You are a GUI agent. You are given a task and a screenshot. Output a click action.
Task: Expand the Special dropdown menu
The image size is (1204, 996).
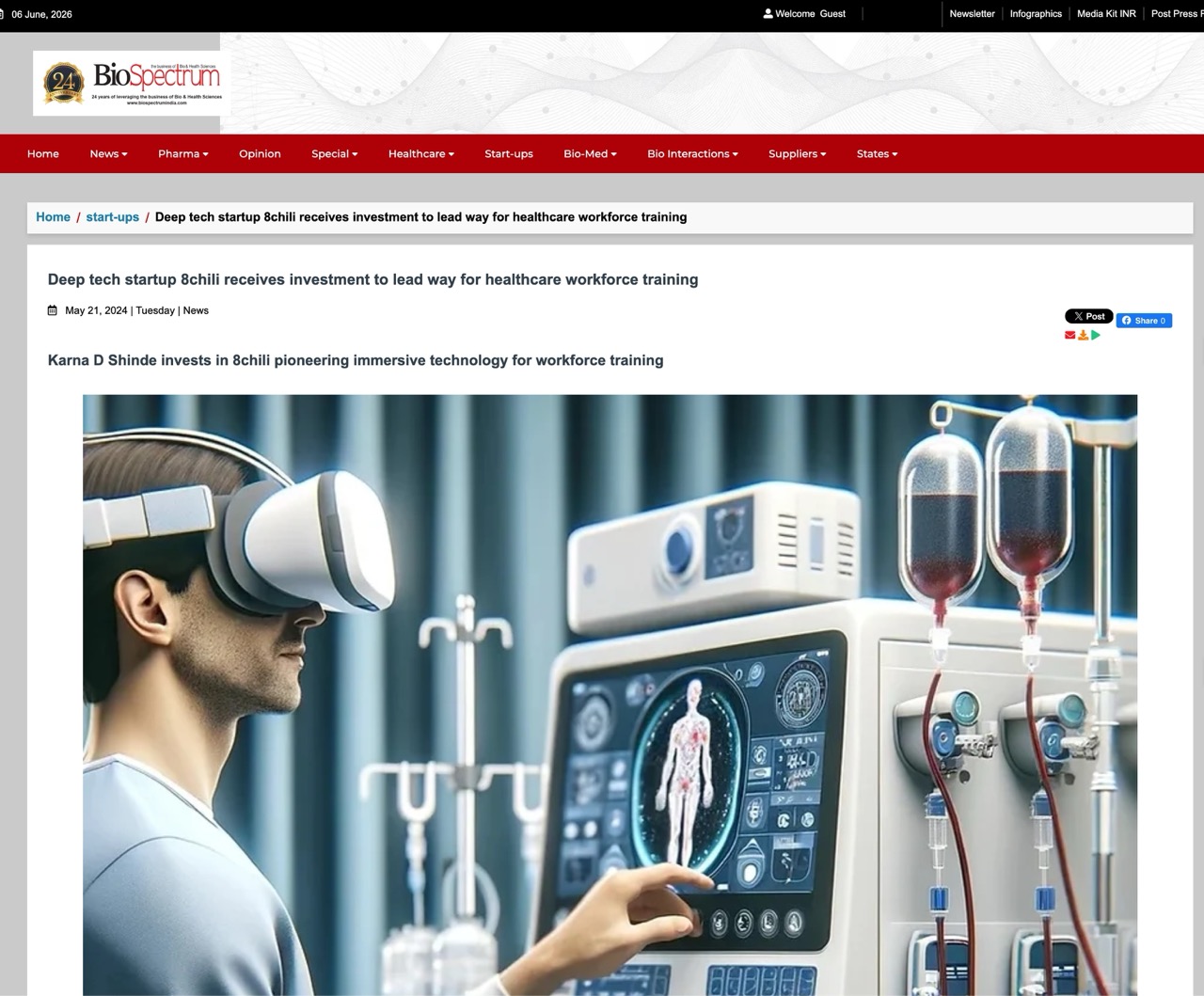tap(334, 153)
